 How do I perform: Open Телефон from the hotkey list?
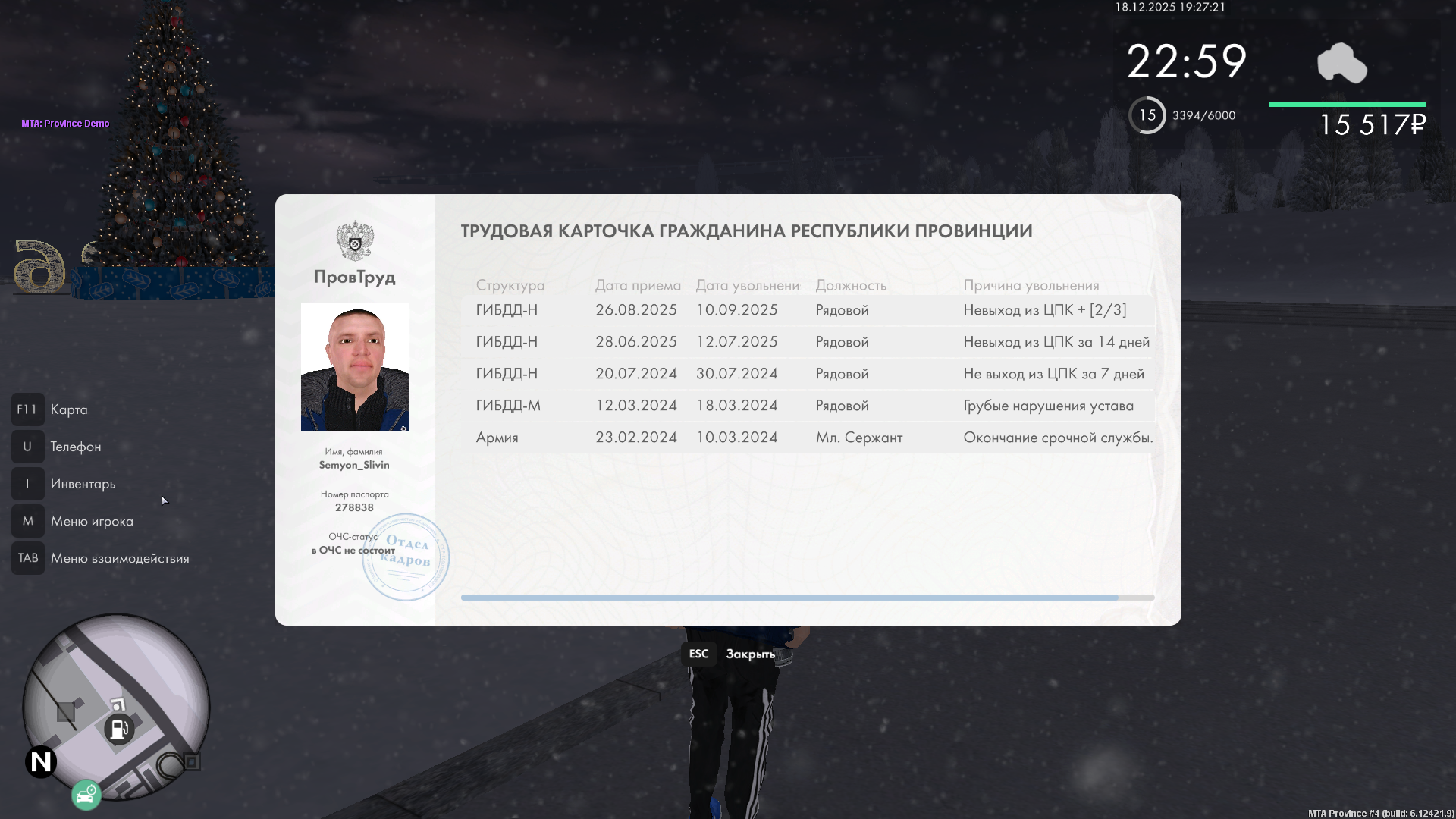click(x=75, y=447)
